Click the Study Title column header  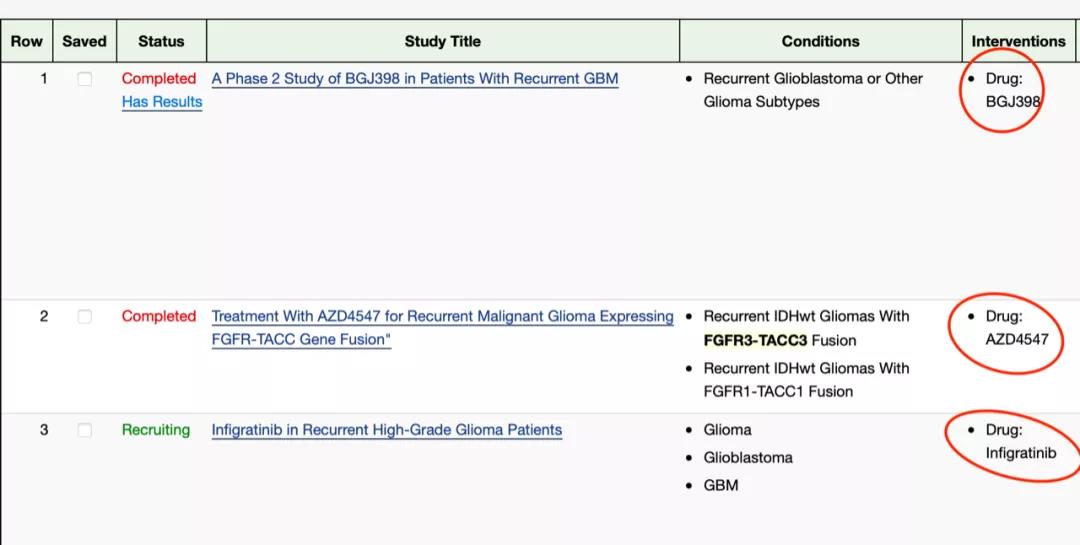click(x=443, y=41)
